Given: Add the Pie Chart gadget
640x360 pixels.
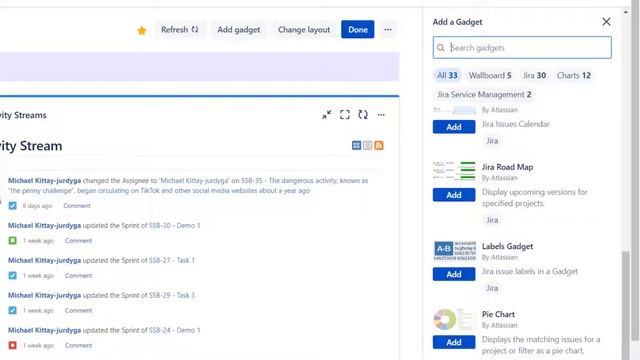Looking at the screenshot, I should coord(454,342).
